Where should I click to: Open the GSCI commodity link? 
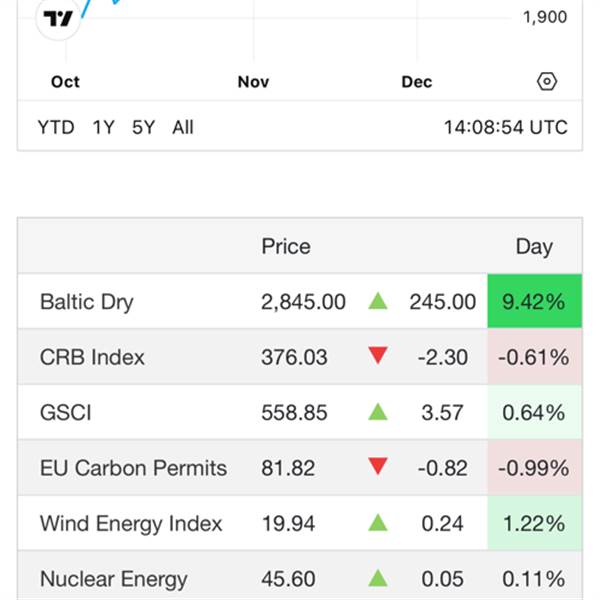[x=66, y=412]
